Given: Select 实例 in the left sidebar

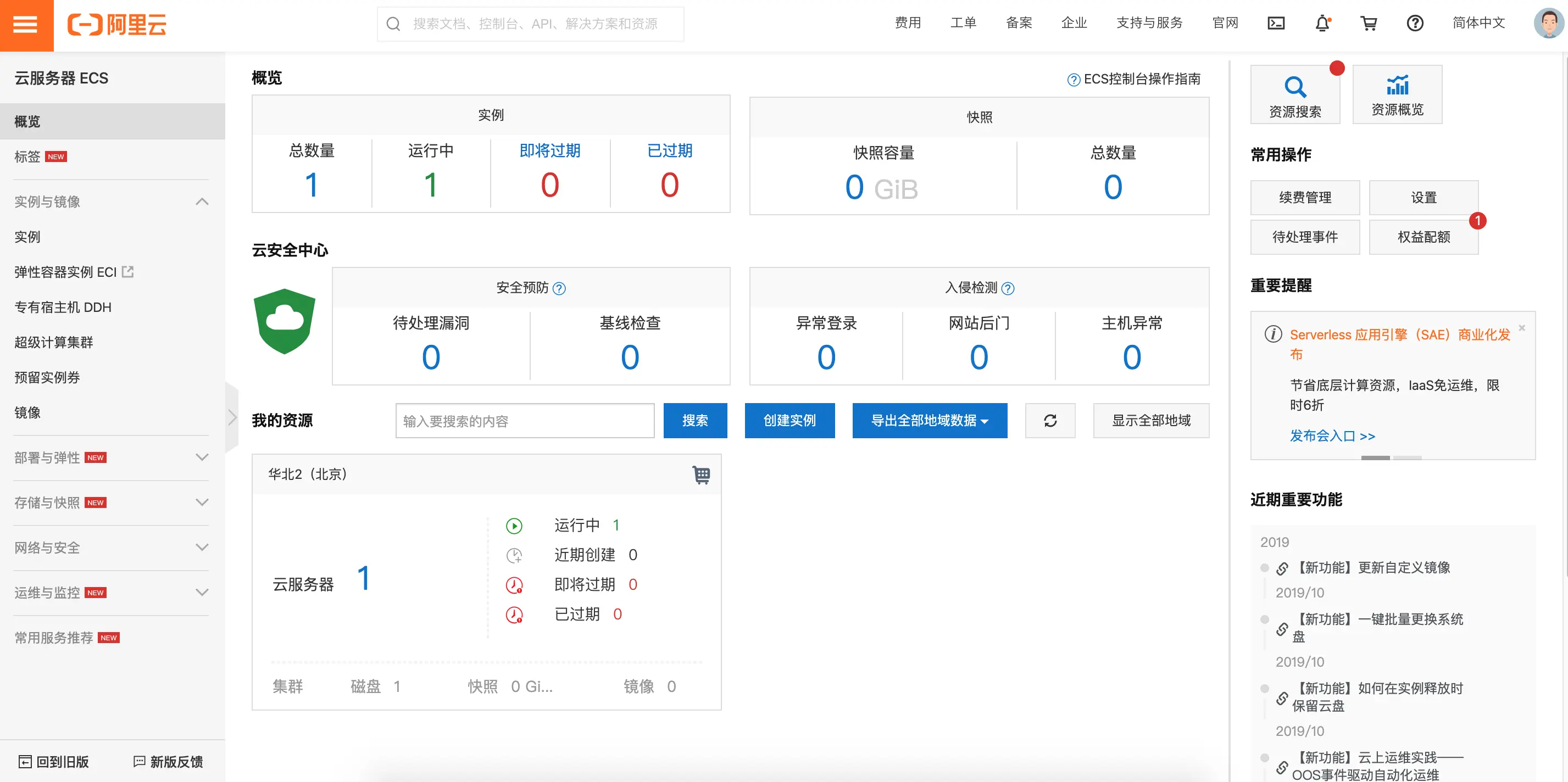Looking at the screenshot, I should pos(27,237).
